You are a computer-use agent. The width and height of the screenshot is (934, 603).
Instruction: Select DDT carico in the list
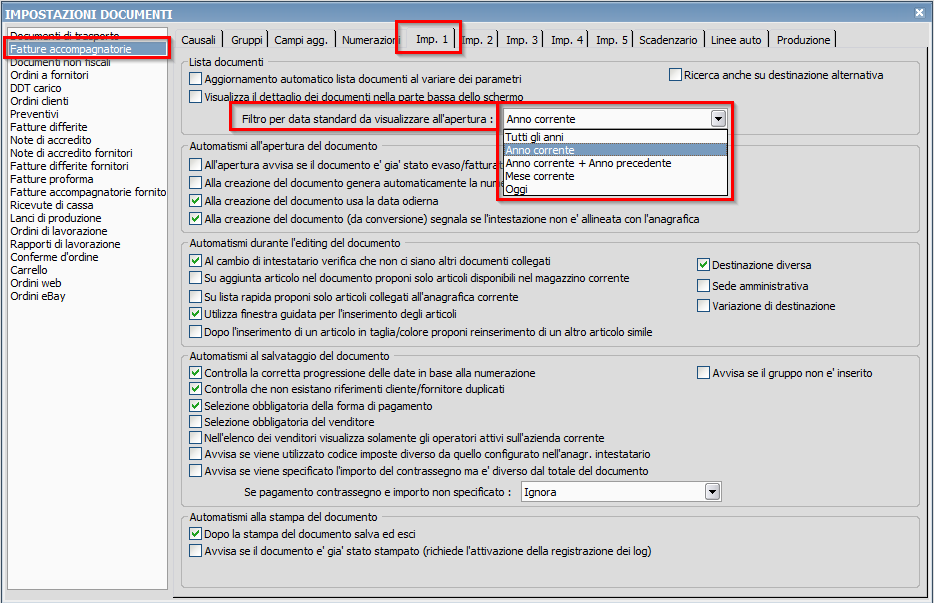click(88, 88)
